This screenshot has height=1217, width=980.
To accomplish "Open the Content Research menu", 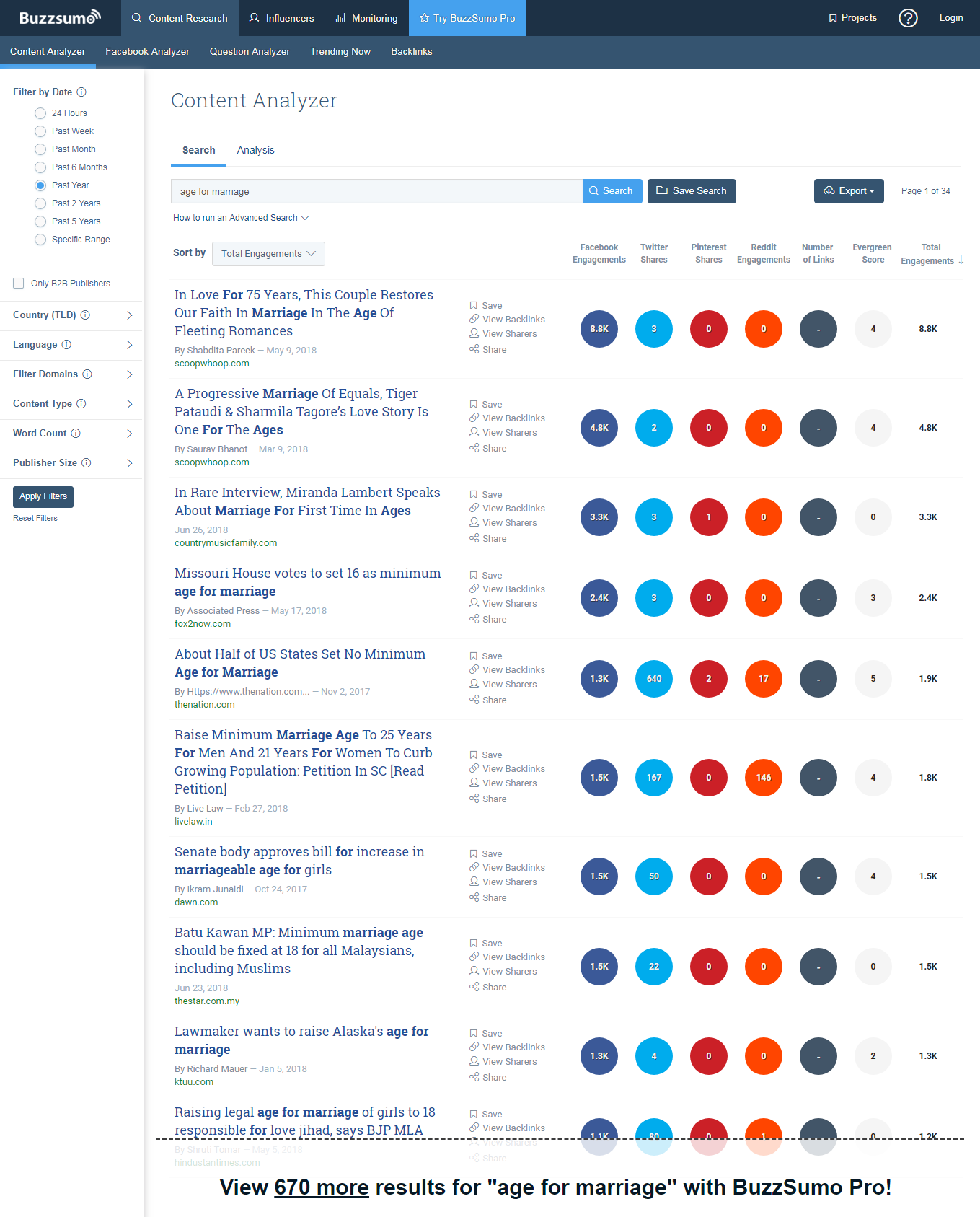I will click(180, 18).
